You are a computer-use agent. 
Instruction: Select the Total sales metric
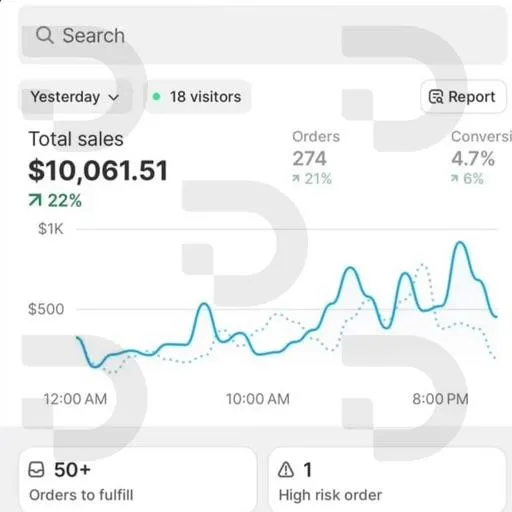pyautogui.click(x=98, y=168)
